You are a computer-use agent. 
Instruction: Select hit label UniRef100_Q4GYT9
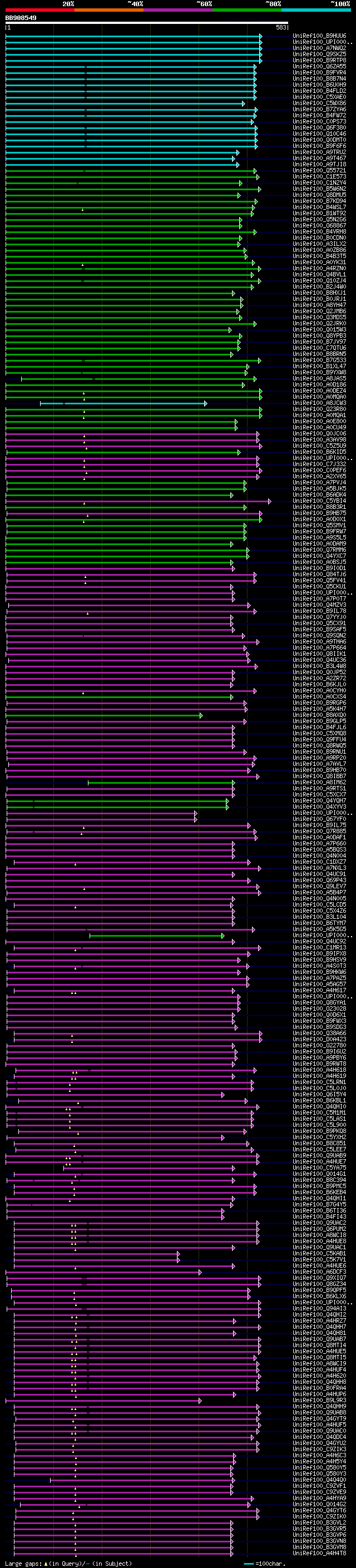[319, 1418]
